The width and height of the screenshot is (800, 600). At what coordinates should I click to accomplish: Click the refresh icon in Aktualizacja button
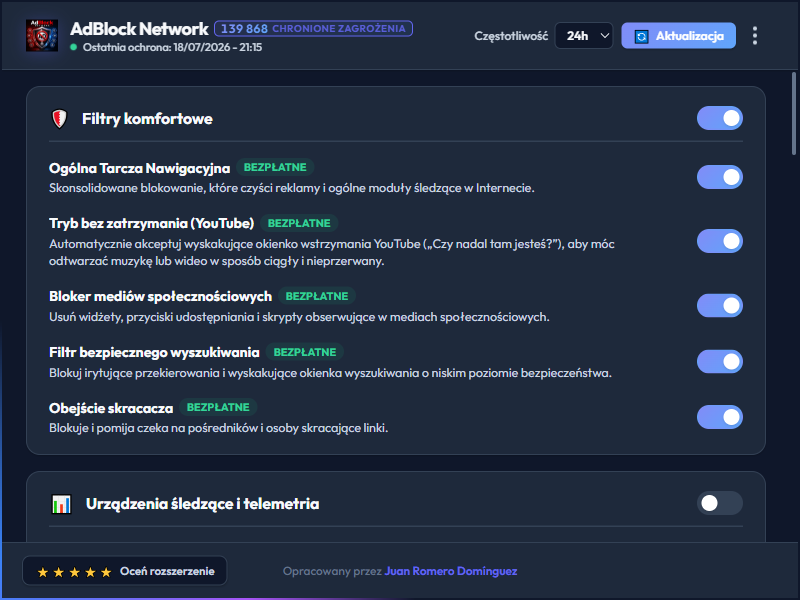click(x=641, y=36)
